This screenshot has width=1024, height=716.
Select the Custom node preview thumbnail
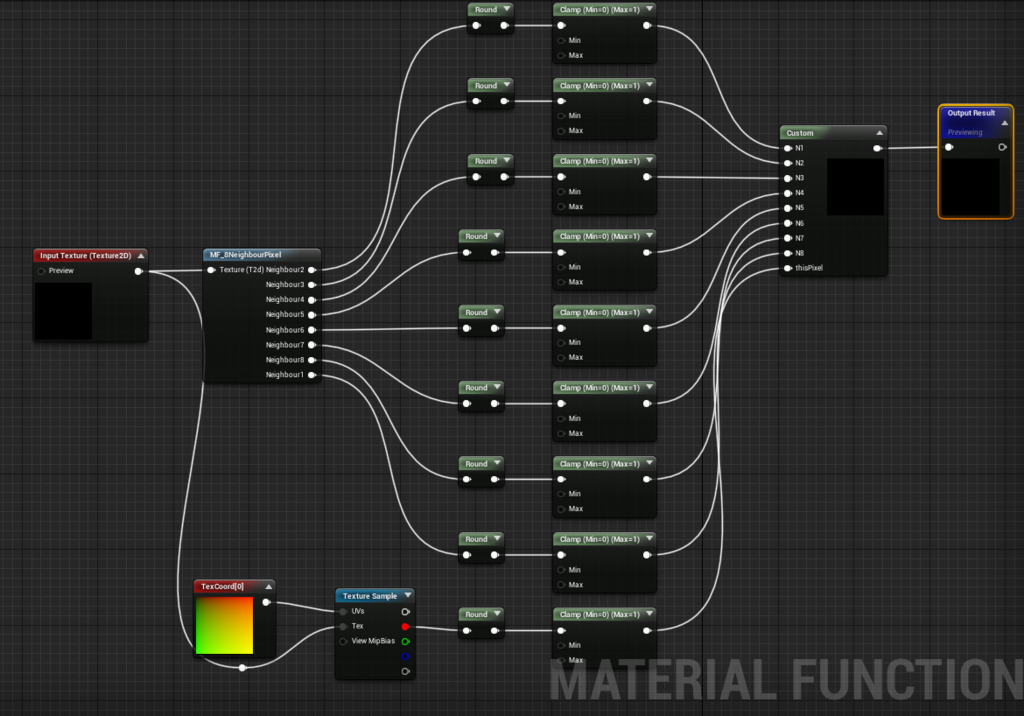point(856,186)
